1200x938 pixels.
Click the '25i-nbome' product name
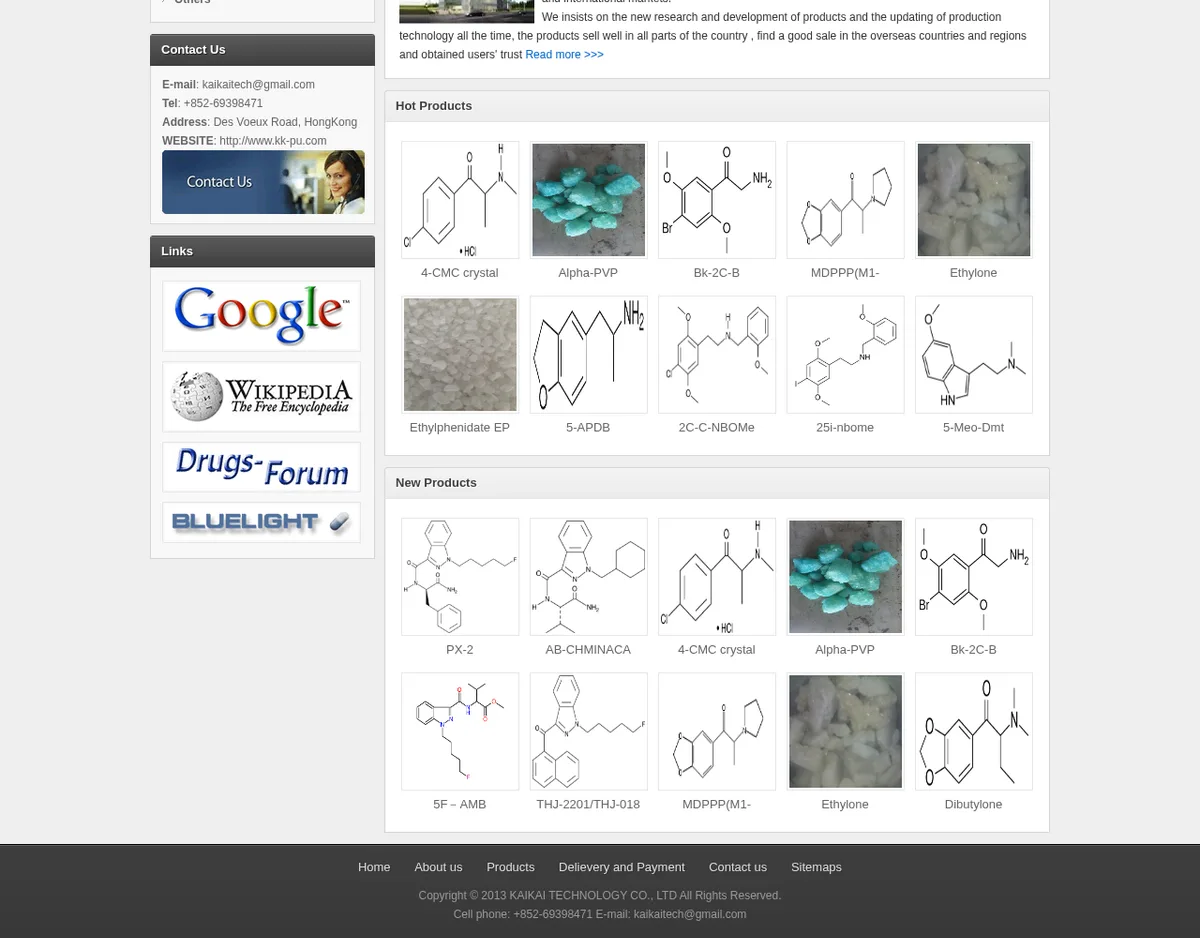pyautogui.click(x=845, y=427)
